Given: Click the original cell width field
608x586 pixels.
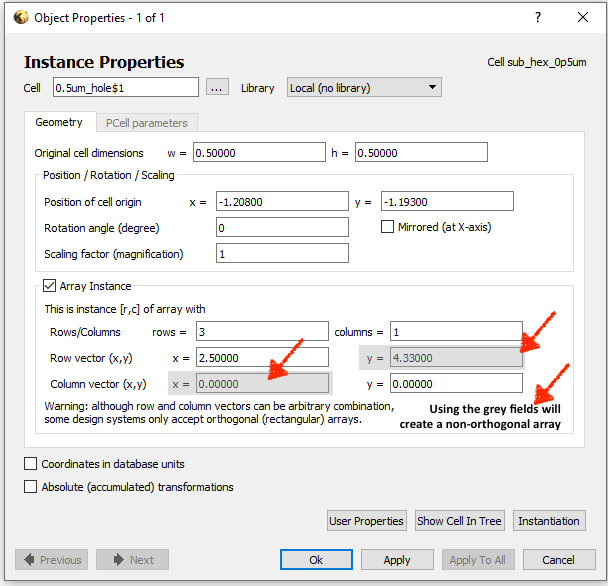Looking at the screenshot, I should pyautogui.click(x=259, y=152).
